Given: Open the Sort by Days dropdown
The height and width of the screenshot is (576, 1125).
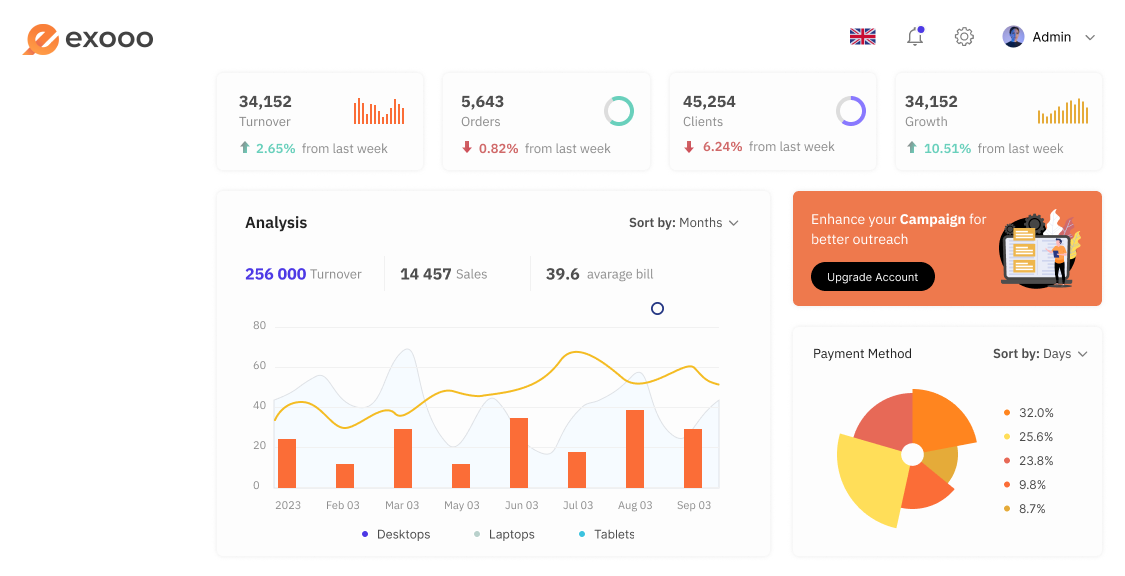Looking at the screenshot, I should tap(1040, 354).
